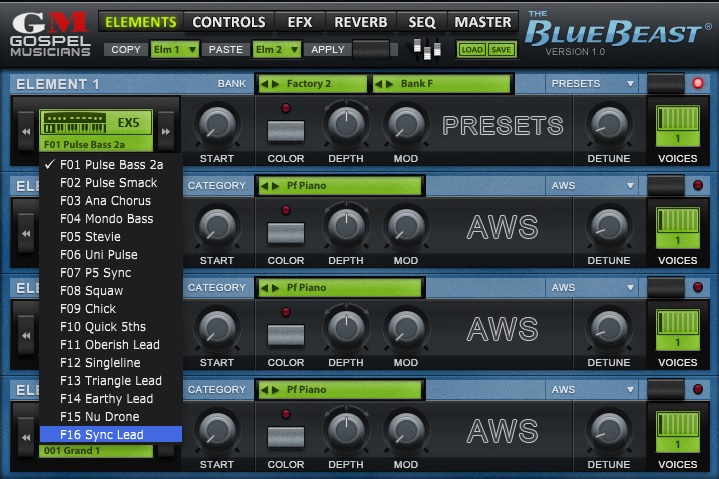
Task: Click next arrow on Bank F
Action: (389, 84)
